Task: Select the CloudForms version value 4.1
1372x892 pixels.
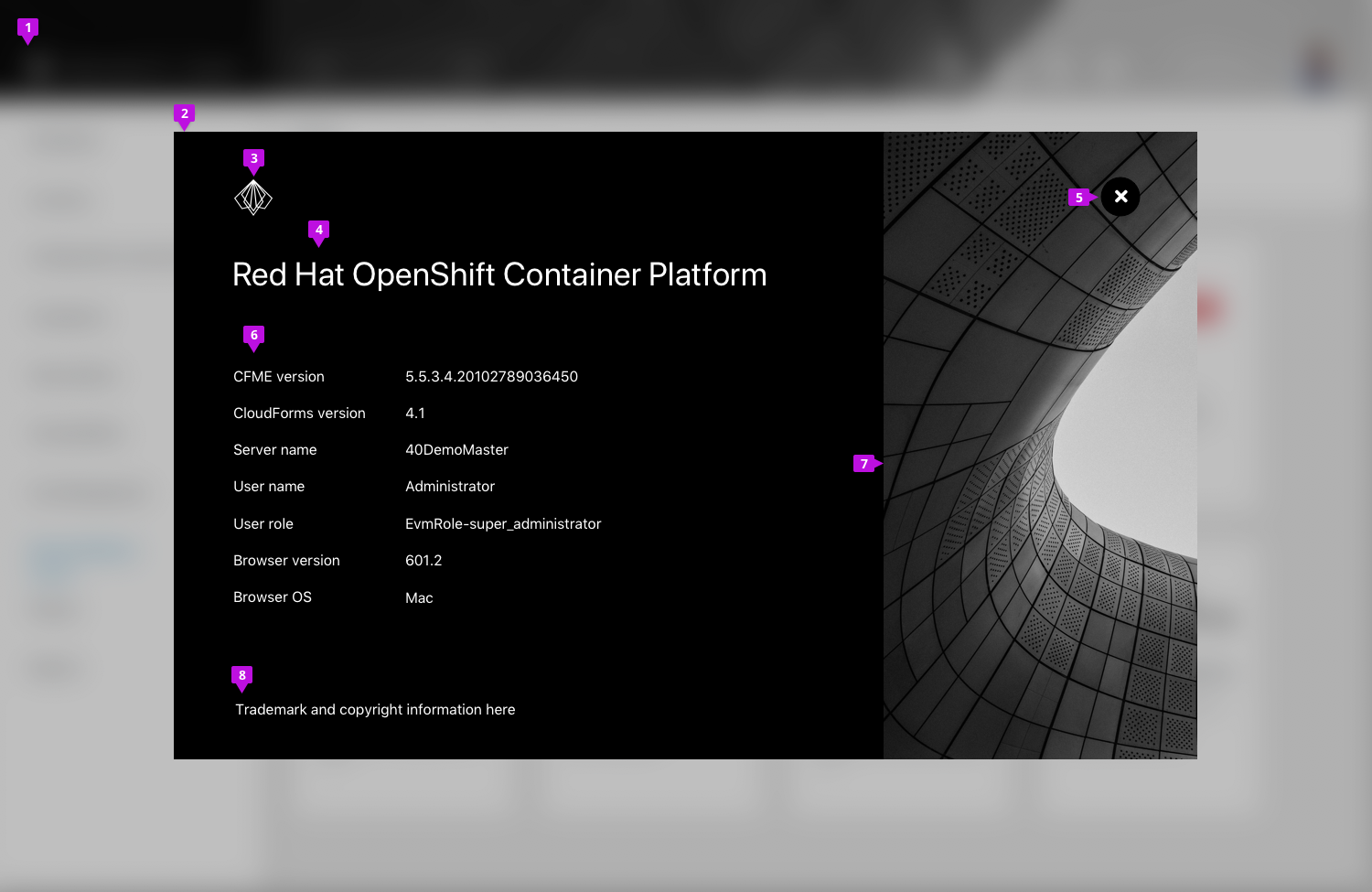Action: 415,414
